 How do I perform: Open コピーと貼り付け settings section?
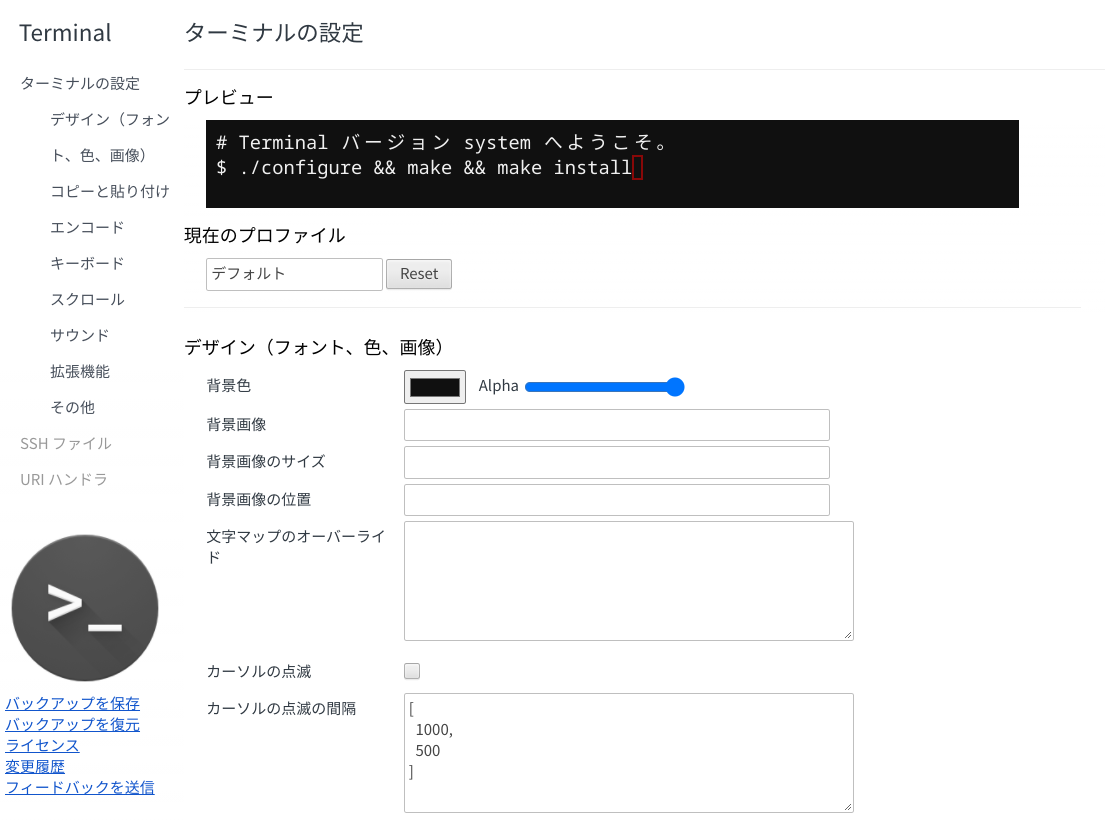point(110,191)
